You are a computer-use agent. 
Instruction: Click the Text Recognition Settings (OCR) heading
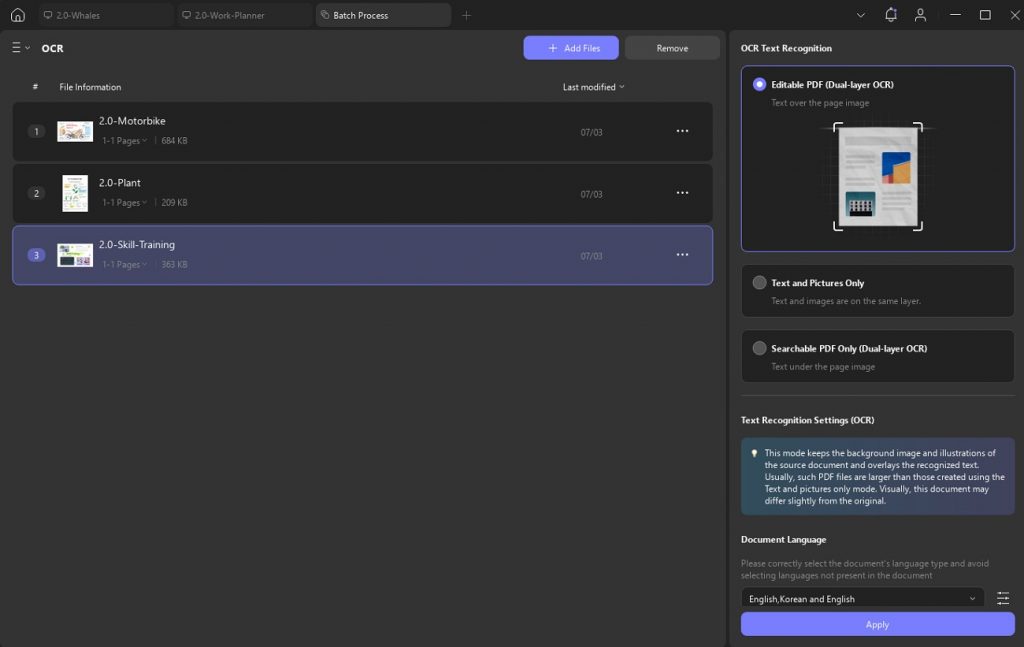[807, 420]
